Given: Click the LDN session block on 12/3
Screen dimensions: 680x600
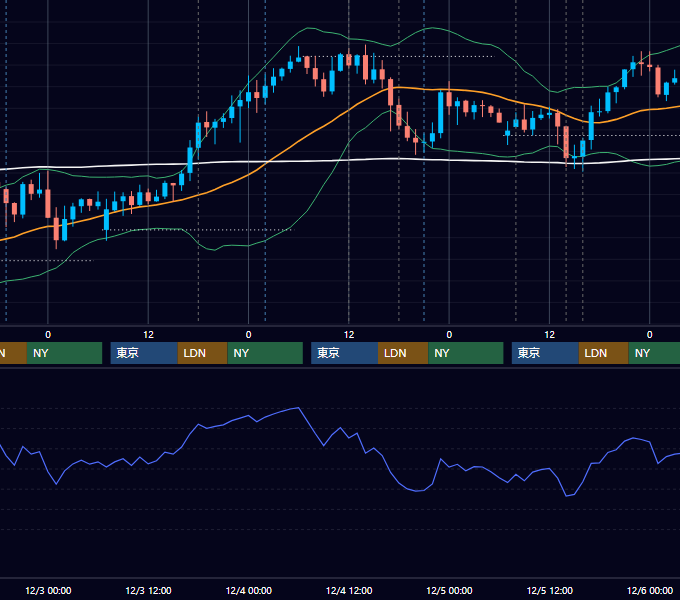Looking at the screenshot, I should (x=203, y=353).
